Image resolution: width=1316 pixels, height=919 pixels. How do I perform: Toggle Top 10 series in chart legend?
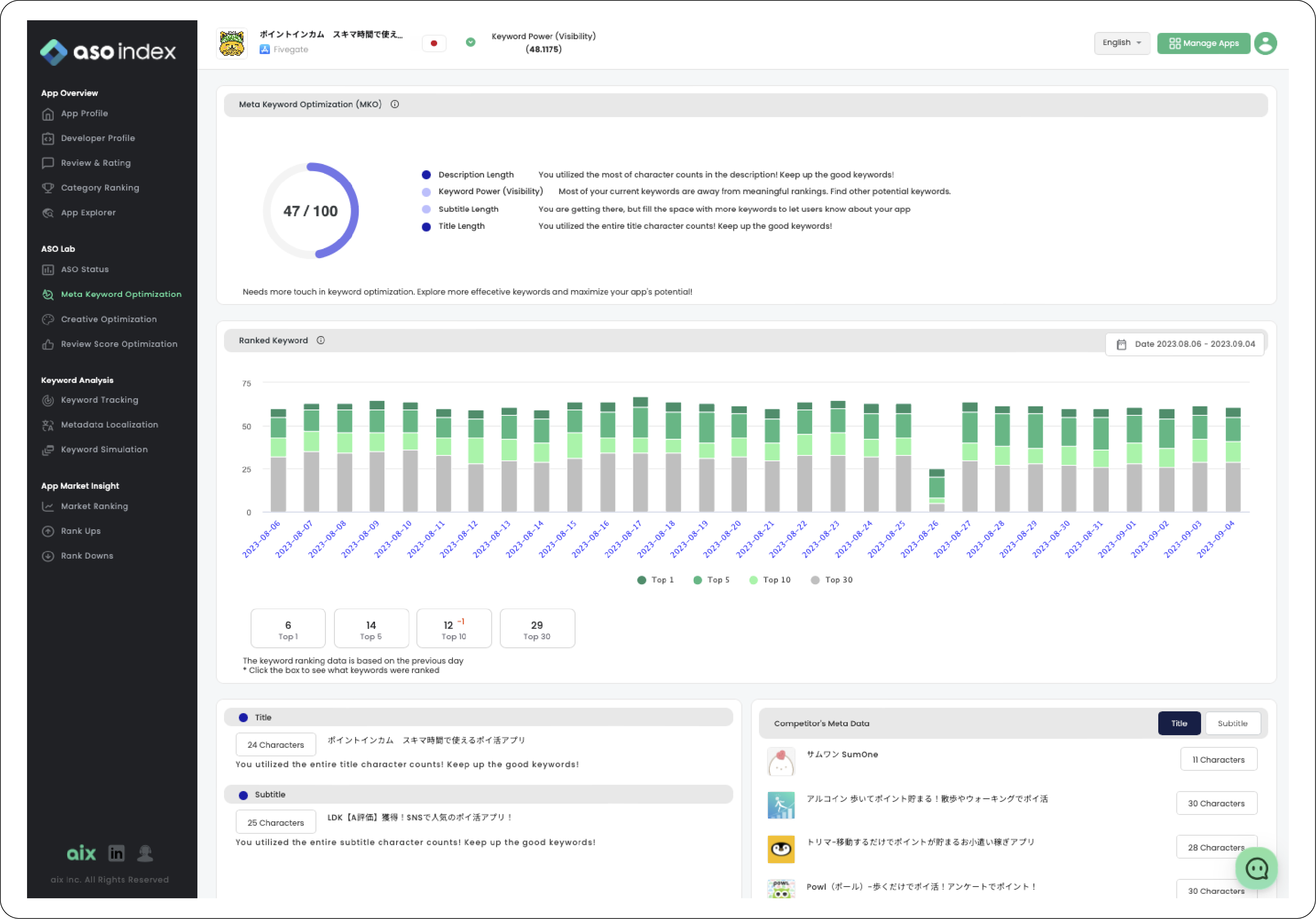click(770, 580)
